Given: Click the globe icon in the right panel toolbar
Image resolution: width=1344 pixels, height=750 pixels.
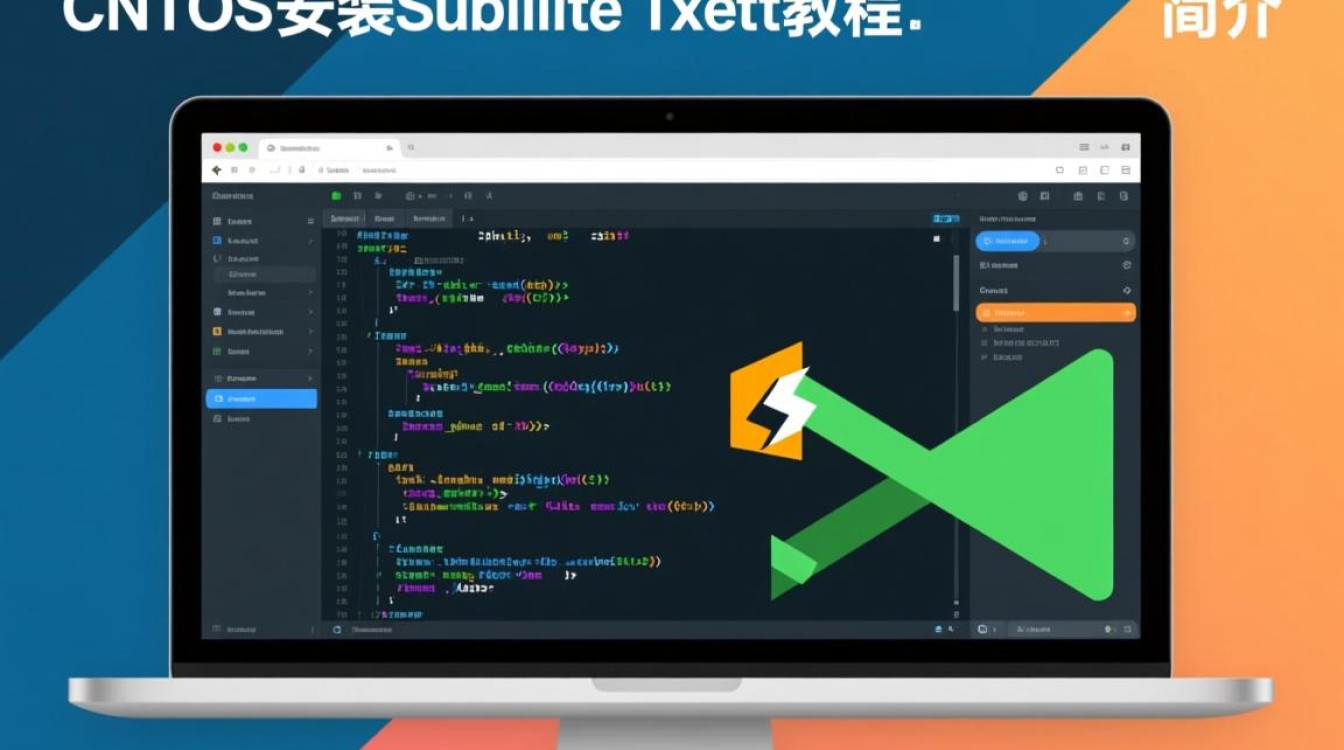Looking at the screenshot, I should [x=1022, y=197].
